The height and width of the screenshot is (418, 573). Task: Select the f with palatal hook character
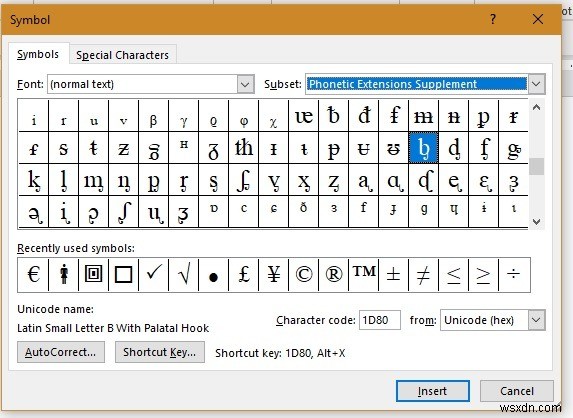483,148
